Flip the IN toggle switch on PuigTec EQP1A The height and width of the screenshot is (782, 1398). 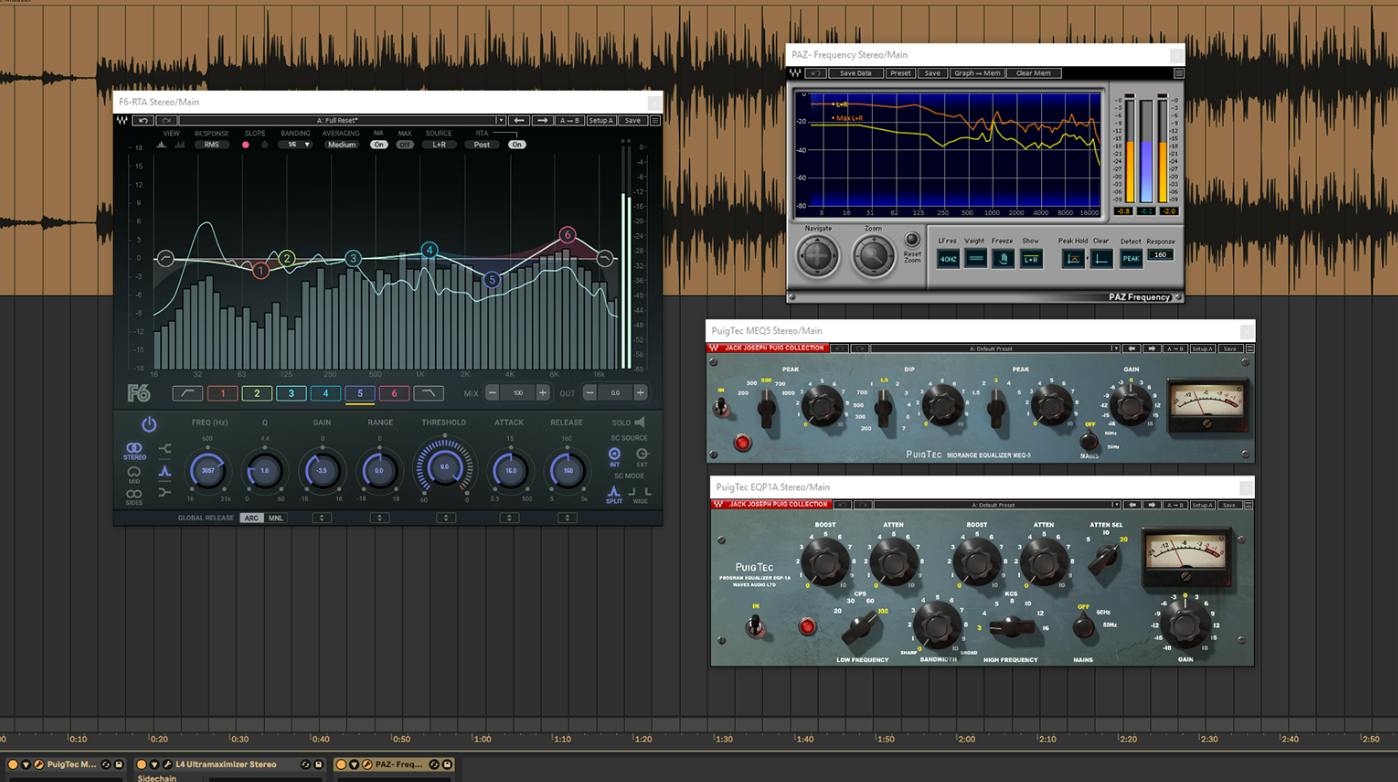coord(757,625)
